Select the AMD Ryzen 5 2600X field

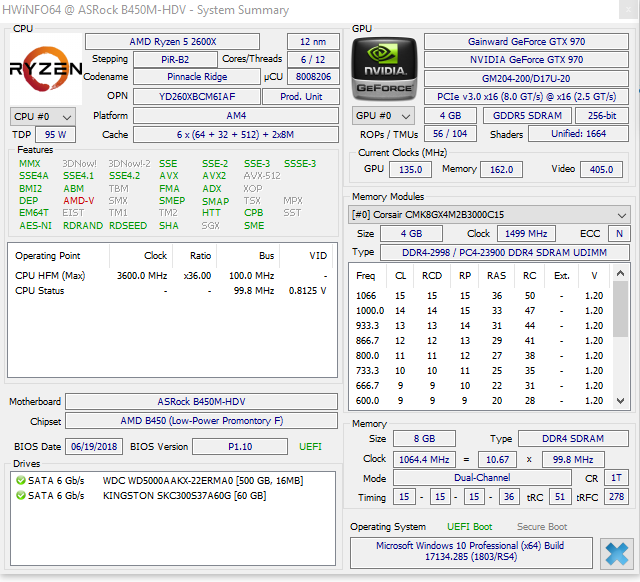coord(172,42)
